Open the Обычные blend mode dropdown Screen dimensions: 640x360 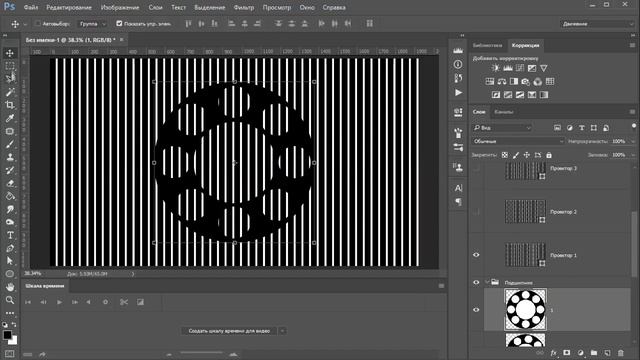tap(518, 141)
